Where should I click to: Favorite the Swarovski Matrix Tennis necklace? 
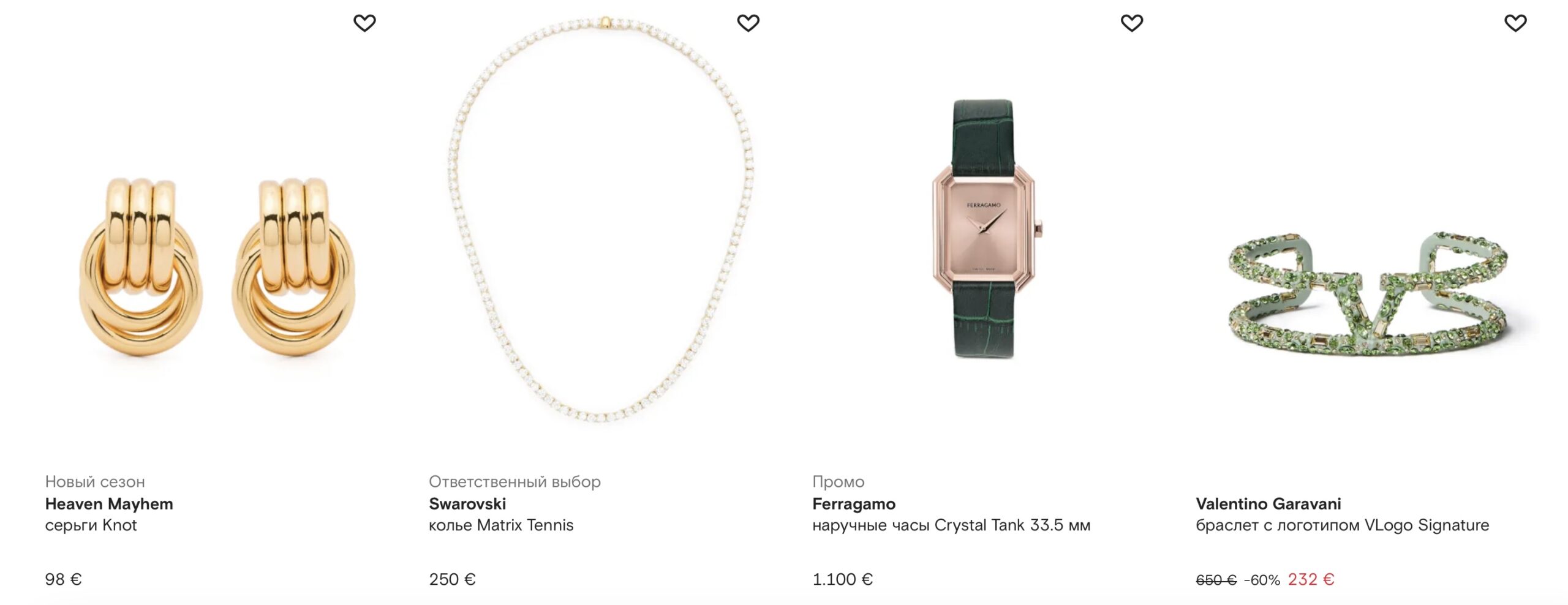pos(748,23)
